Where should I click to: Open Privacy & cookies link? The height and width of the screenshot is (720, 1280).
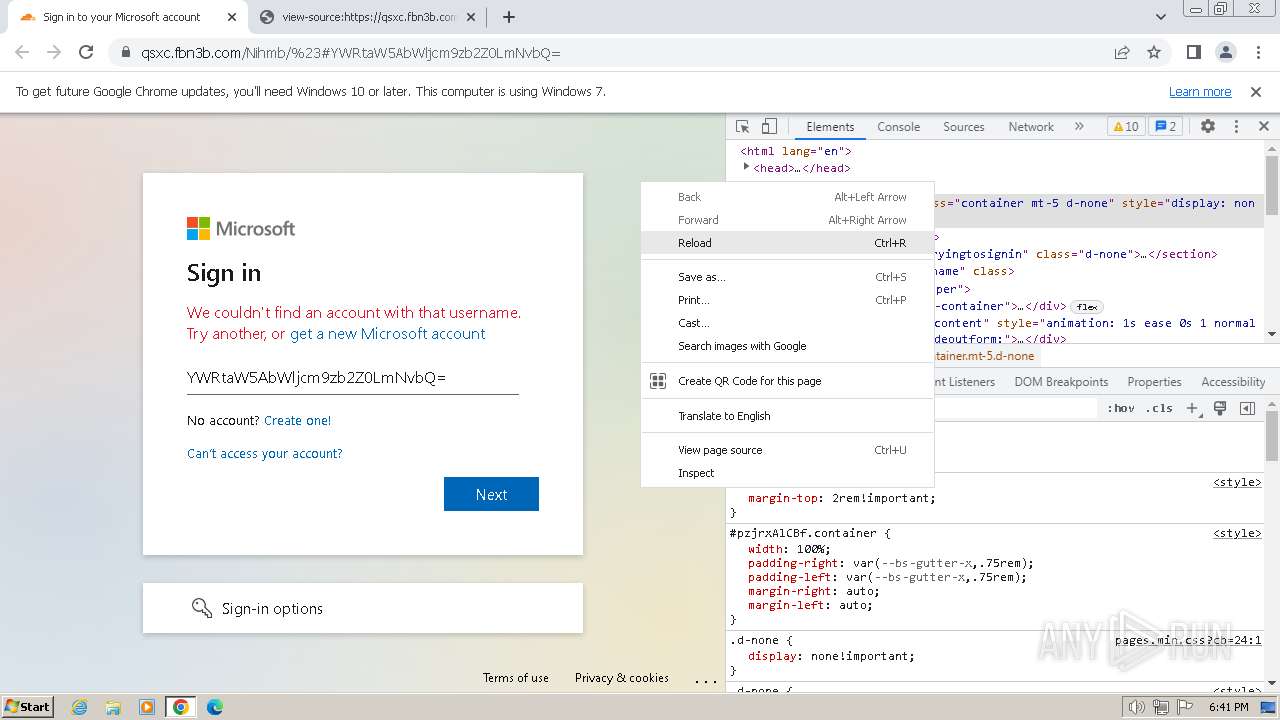tap(622, 678)
